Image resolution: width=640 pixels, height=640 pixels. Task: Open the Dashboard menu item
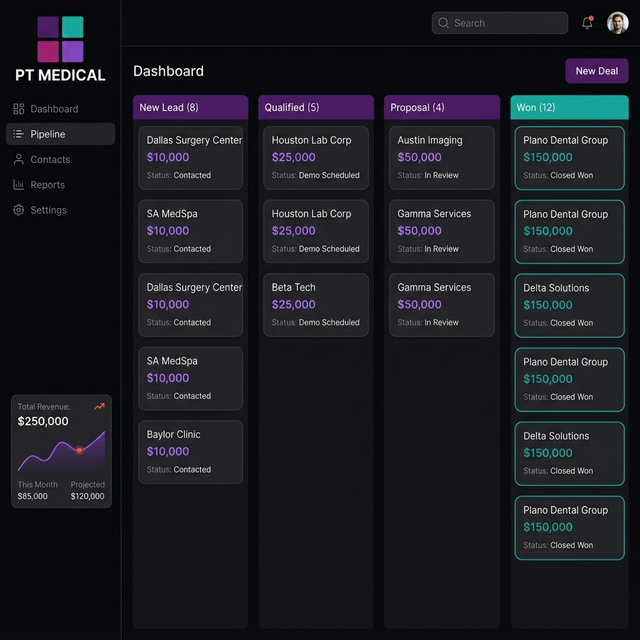point(60,109)
